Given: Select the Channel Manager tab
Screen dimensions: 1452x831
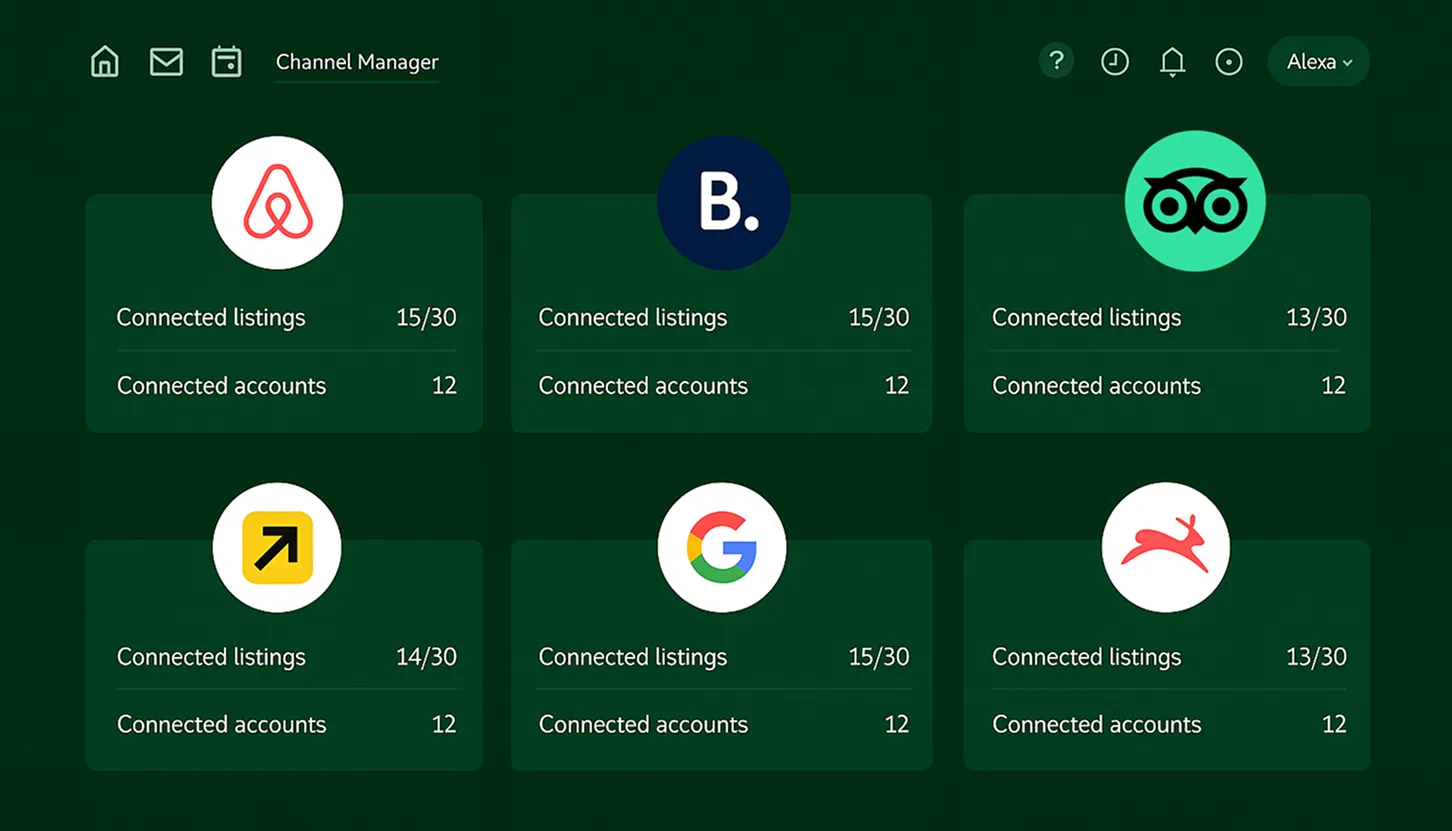Looking at the screenshot, I should 357,62.
